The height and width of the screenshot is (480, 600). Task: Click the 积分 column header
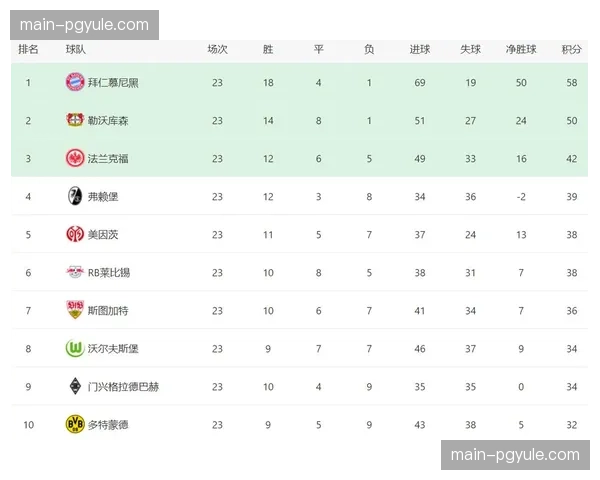pyautogui.click(x=571, y=49)
